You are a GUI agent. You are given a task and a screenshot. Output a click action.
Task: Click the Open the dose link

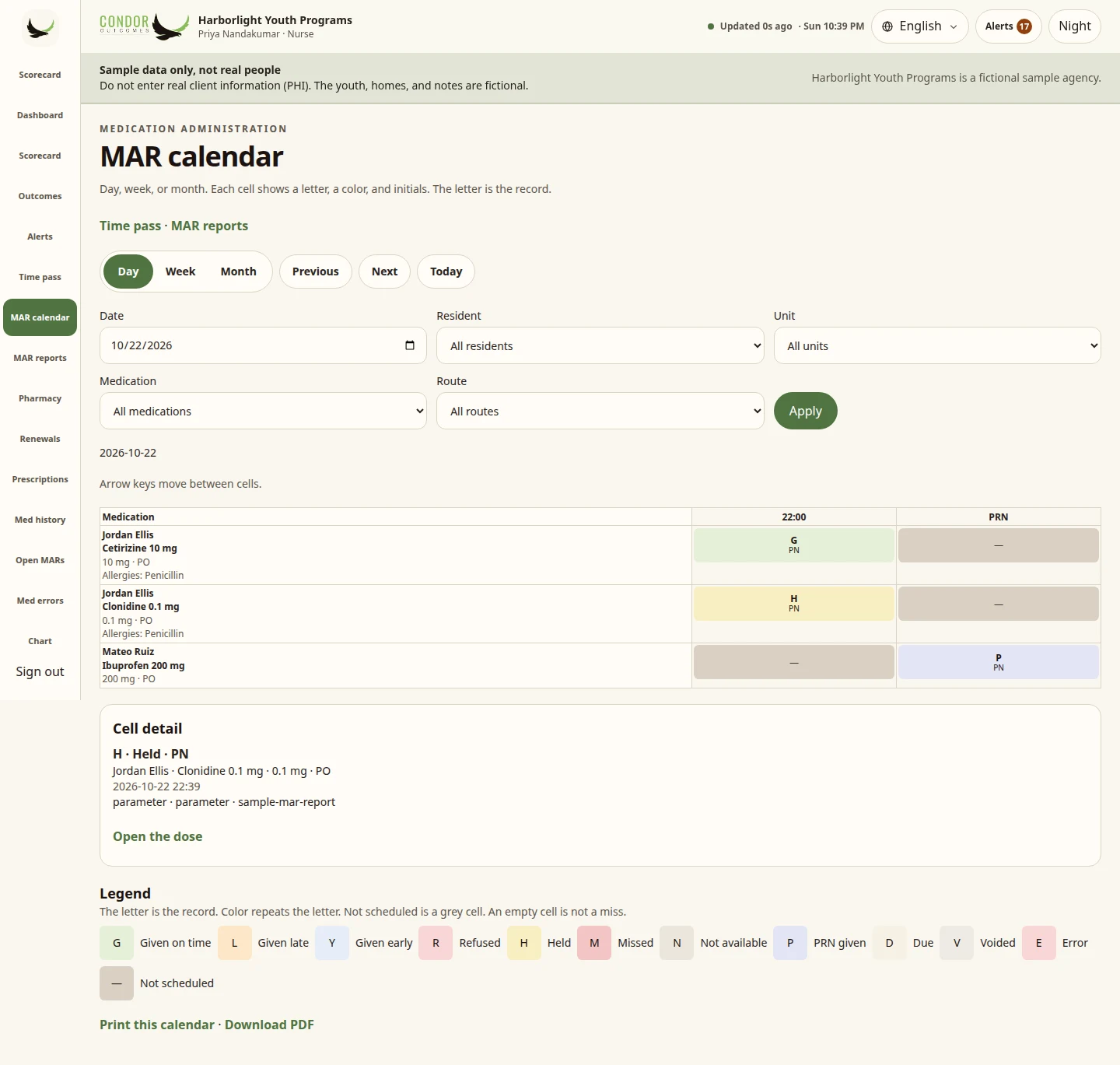tap(157, 836)
